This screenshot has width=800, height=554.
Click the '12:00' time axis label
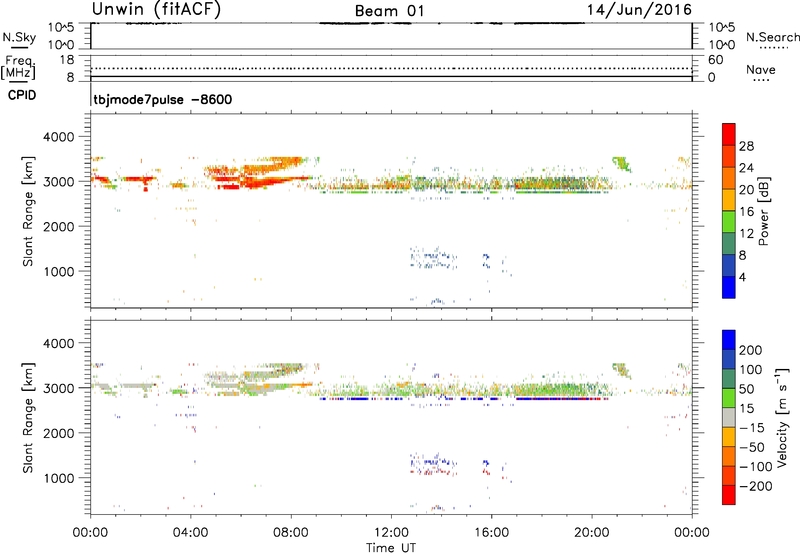click(391, 533)
